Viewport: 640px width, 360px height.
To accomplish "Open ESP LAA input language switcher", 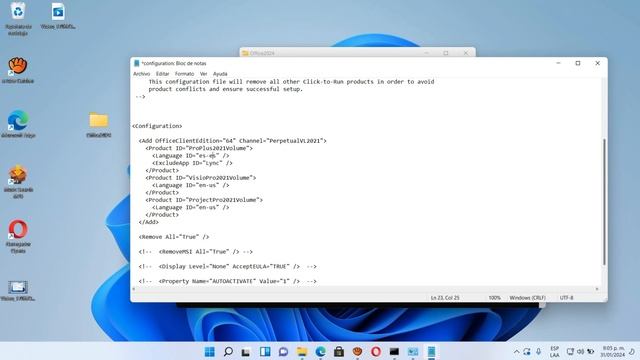I will point(554,351).
